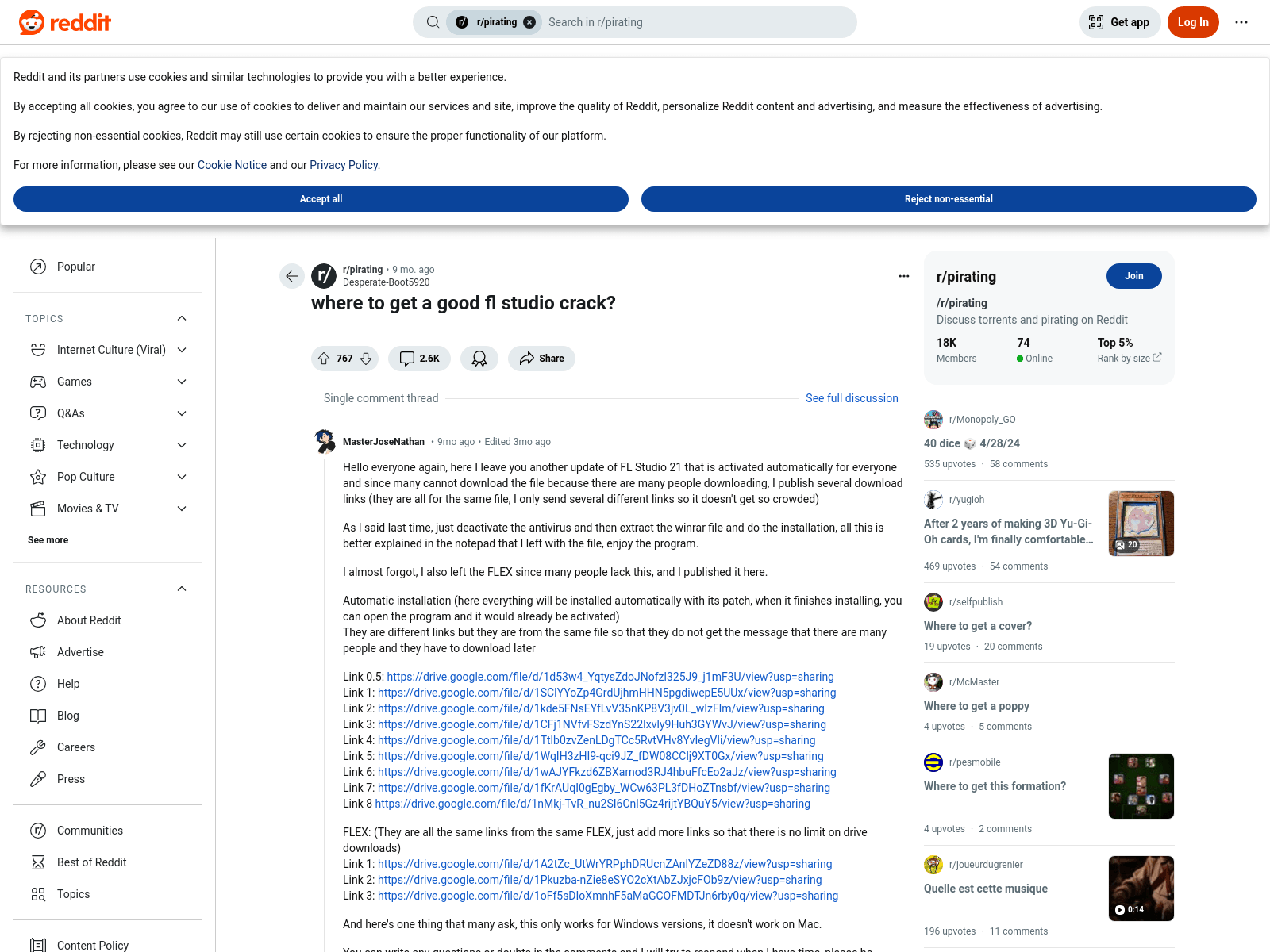Open the Blog link
The height and width of the screenshot is (952, 1270).
click(x=108, y=716)
